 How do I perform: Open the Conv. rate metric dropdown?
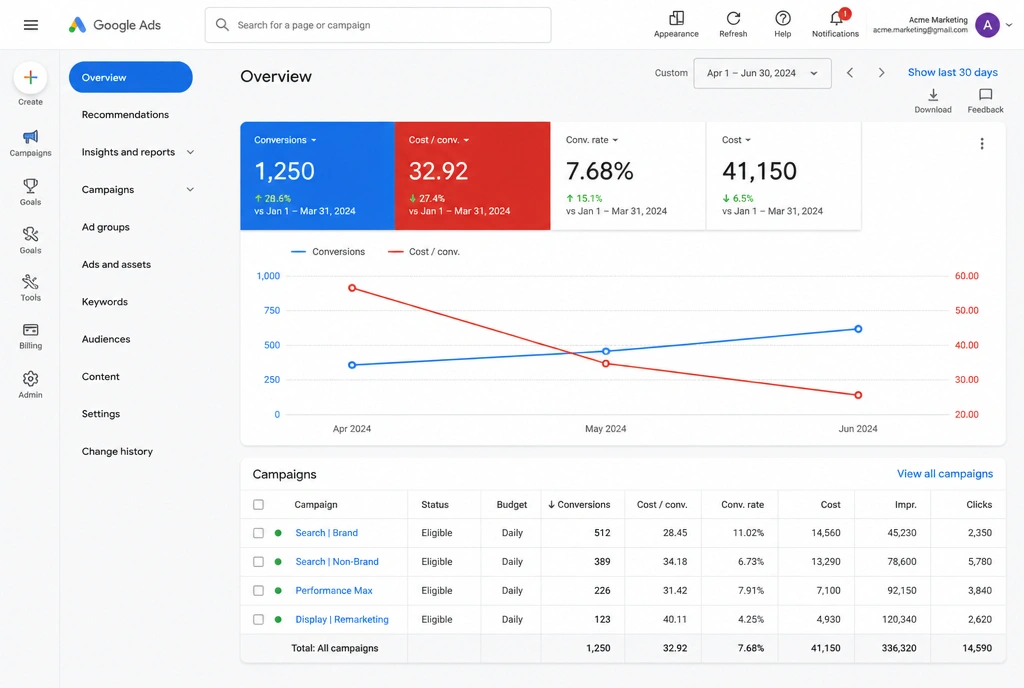pyautogui.click(x=592, y=140)
